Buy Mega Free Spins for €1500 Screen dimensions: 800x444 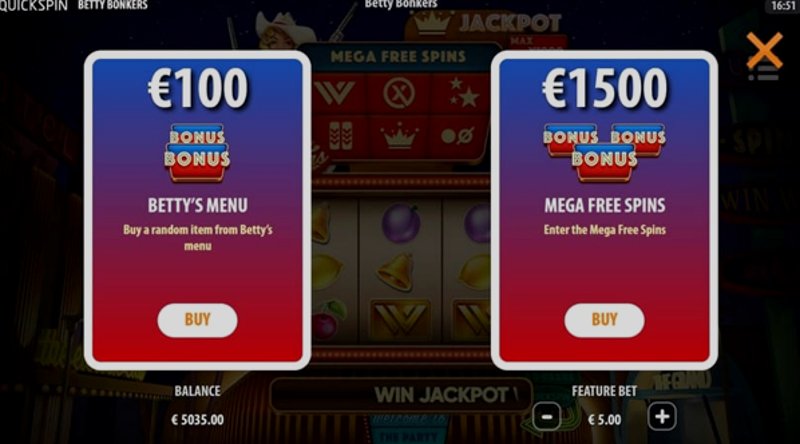[x=604, y=320]
